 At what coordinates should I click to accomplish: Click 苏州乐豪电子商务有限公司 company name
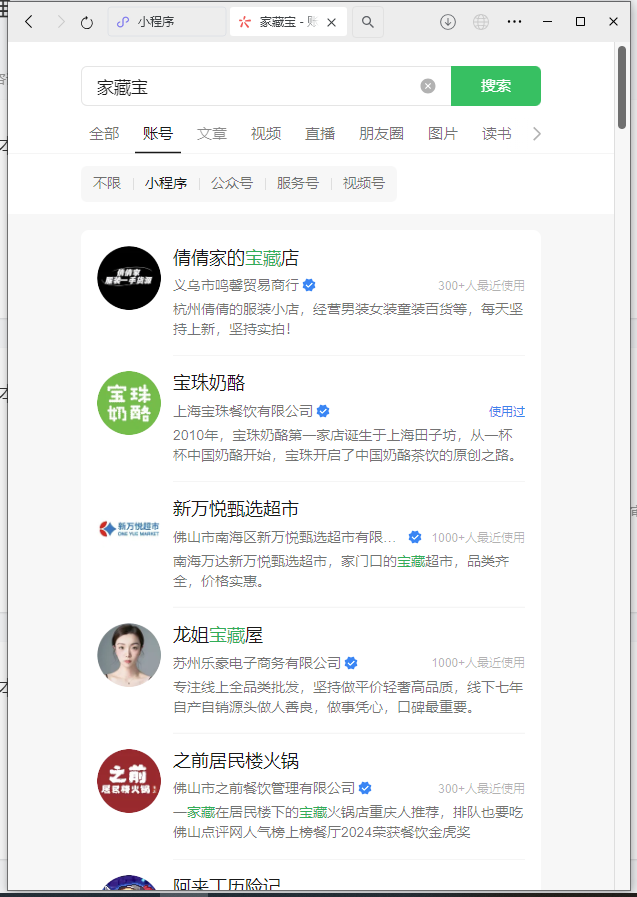pyautogui.click(x=257, y=662)
